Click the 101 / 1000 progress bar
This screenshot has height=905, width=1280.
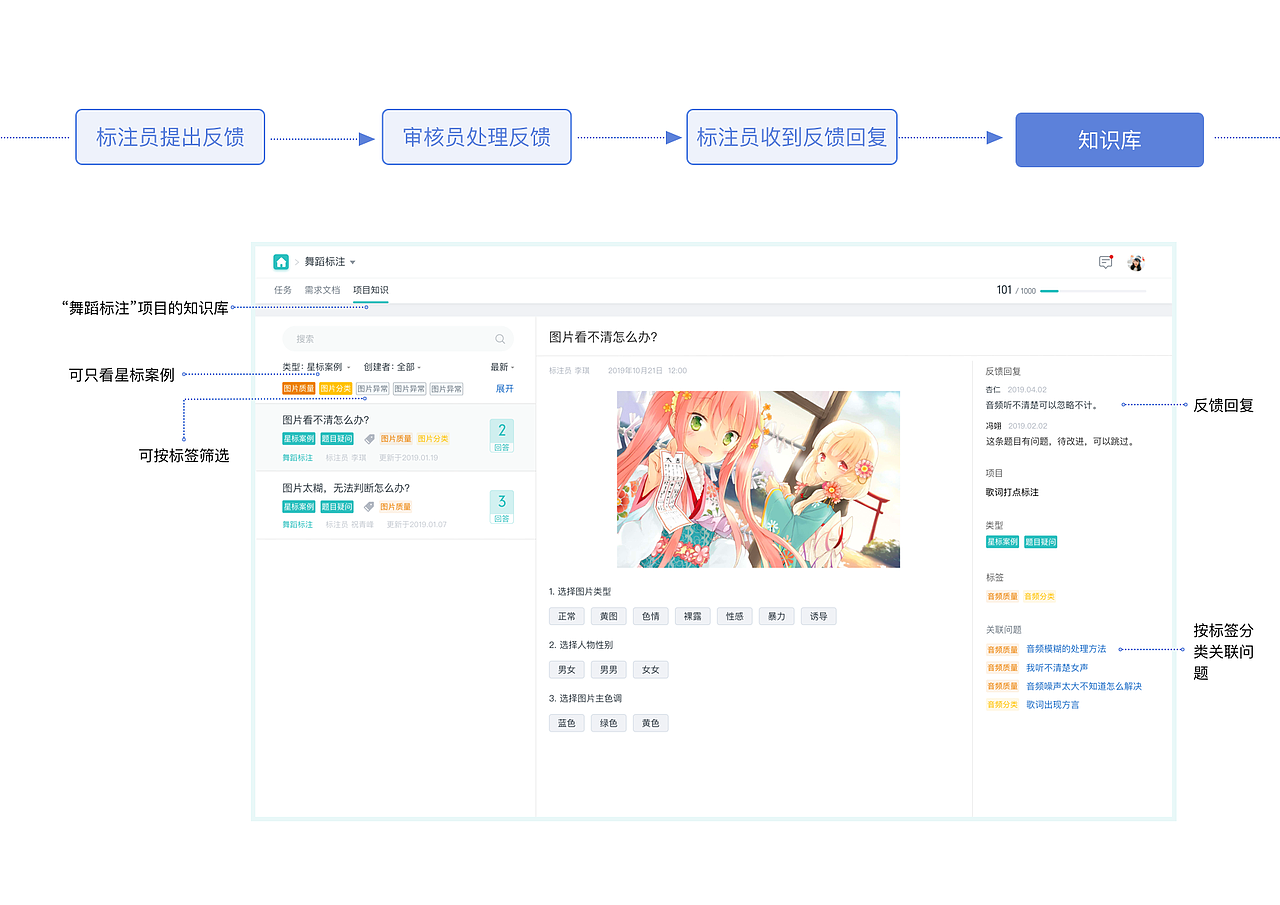point(1093,291)
